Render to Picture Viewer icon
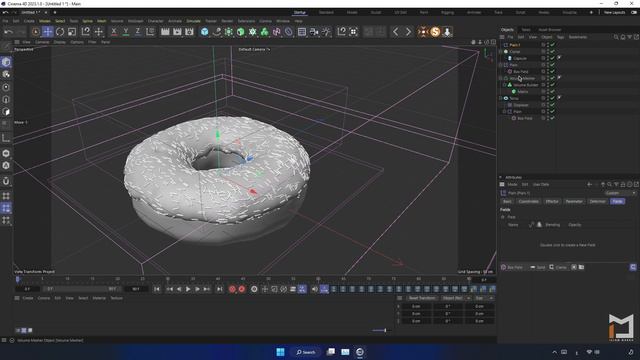Screen dimensions: 640x360 [x=177, y=32]
